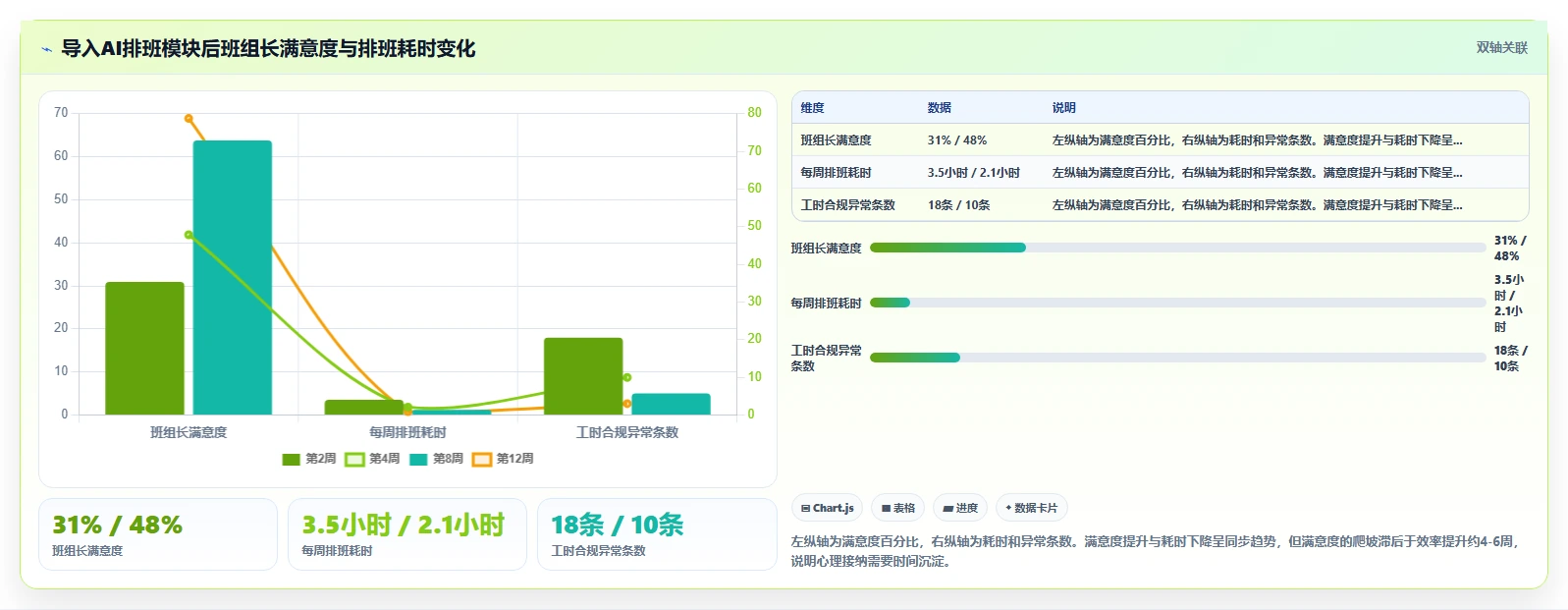The image size is (1568, 610).
Task: Click the green 第4周 line point above 班组长满意度
Action: click(x=189, y=235)
